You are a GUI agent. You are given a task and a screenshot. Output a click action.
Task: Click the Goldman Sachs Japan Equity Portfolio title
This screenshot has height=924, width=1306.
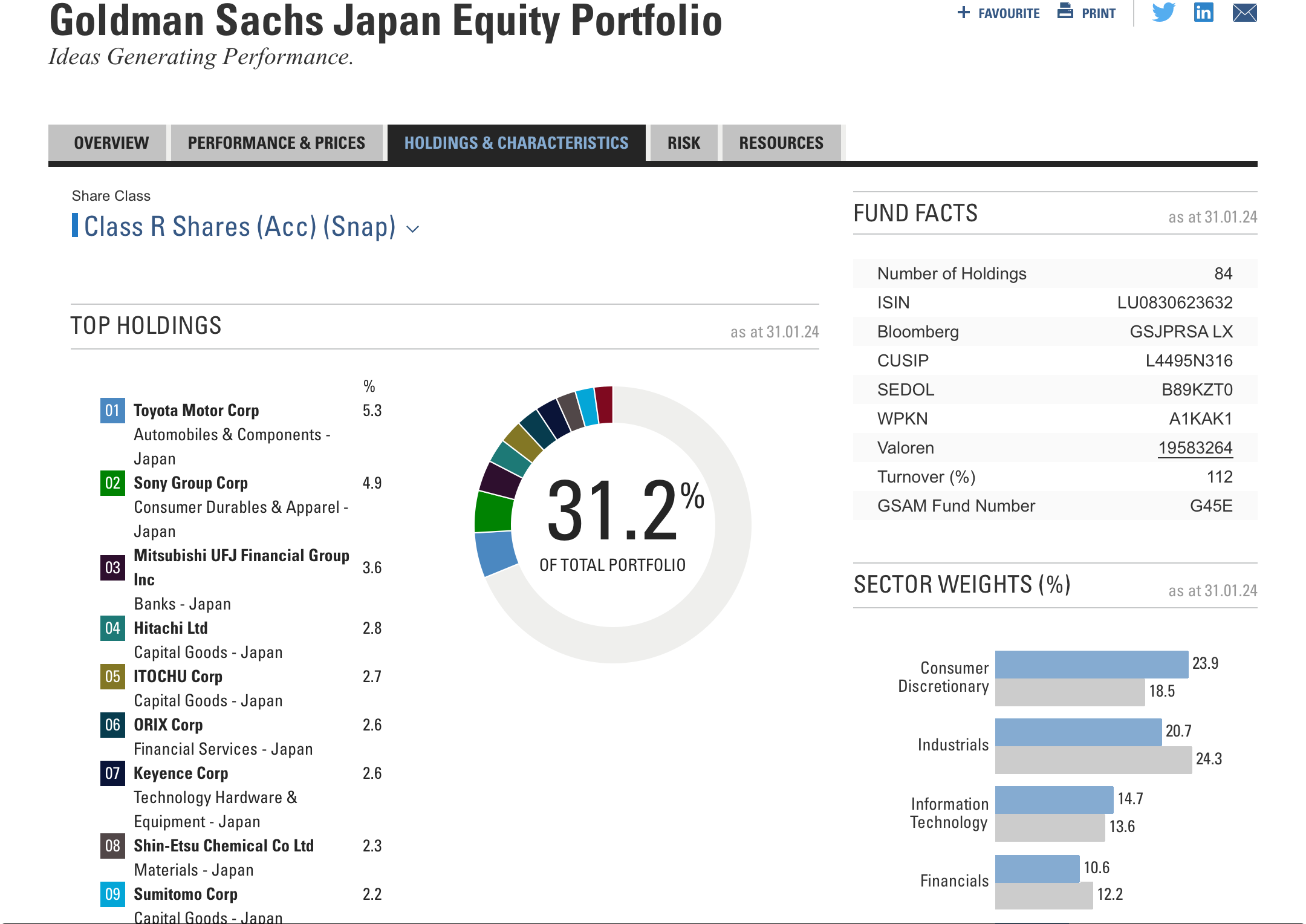(x=386, y=21)
